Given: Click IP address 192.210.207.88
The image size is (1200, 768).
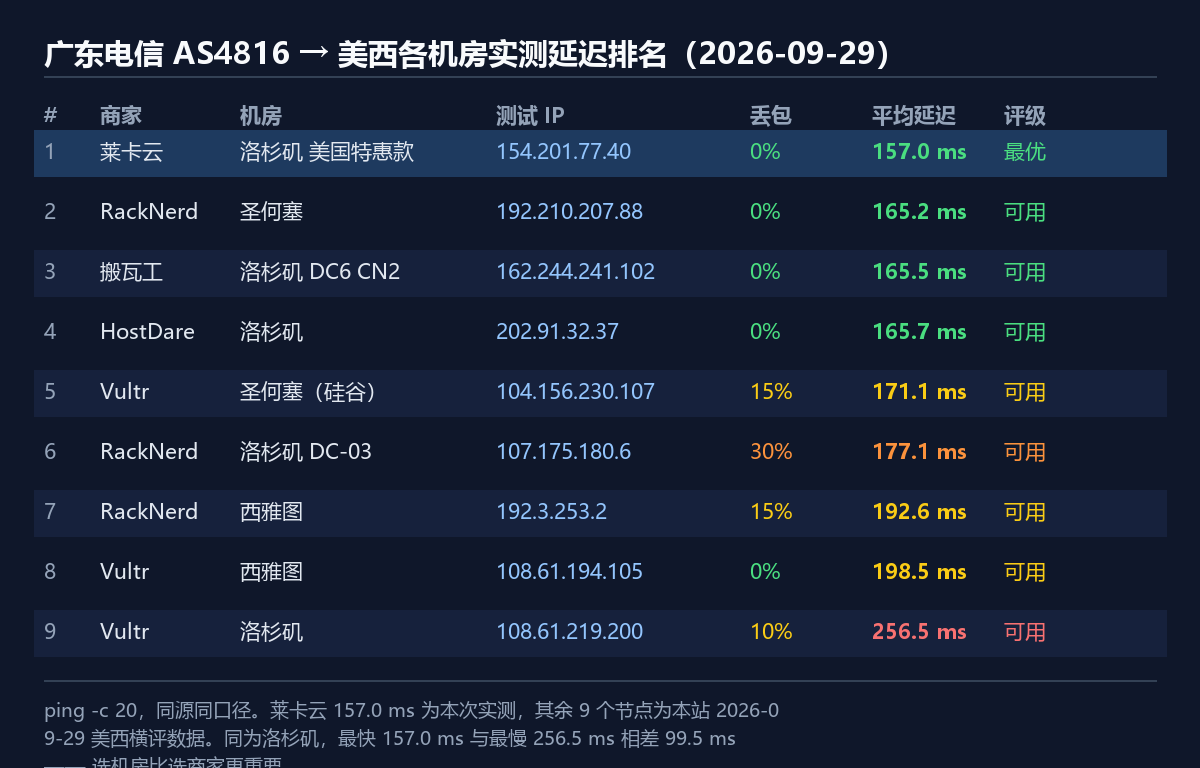Looking at the screenshot, I should pyautogui.click(x=569, y=212).
